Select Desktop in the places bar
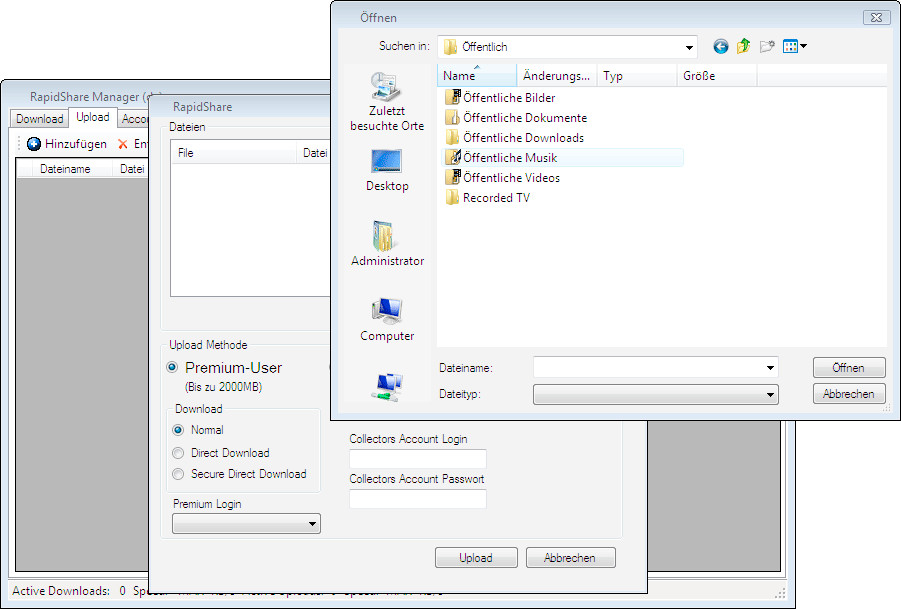 pyautogui.click(x=387, y=170)
